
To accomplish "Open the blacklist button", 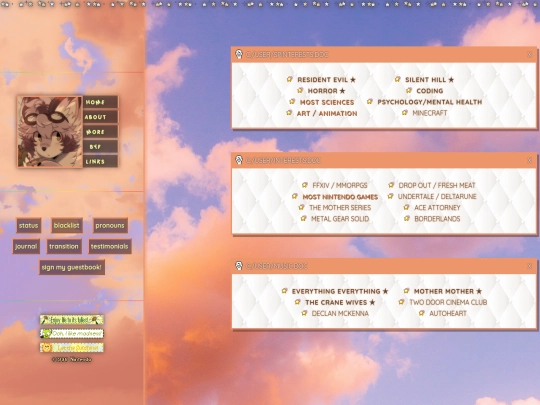I will [x=67, y=226].
